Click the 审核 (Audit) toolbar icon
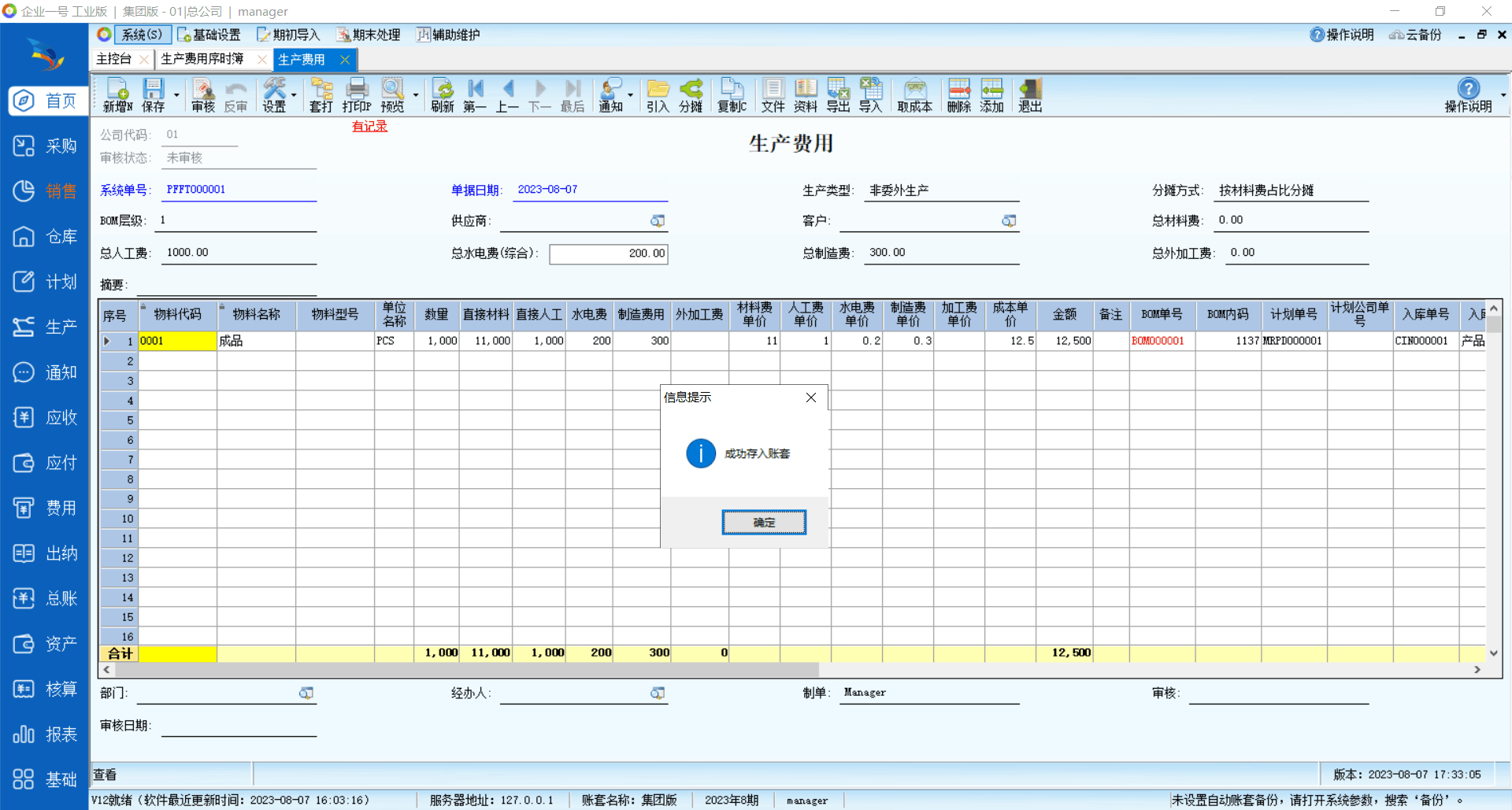 202,95
